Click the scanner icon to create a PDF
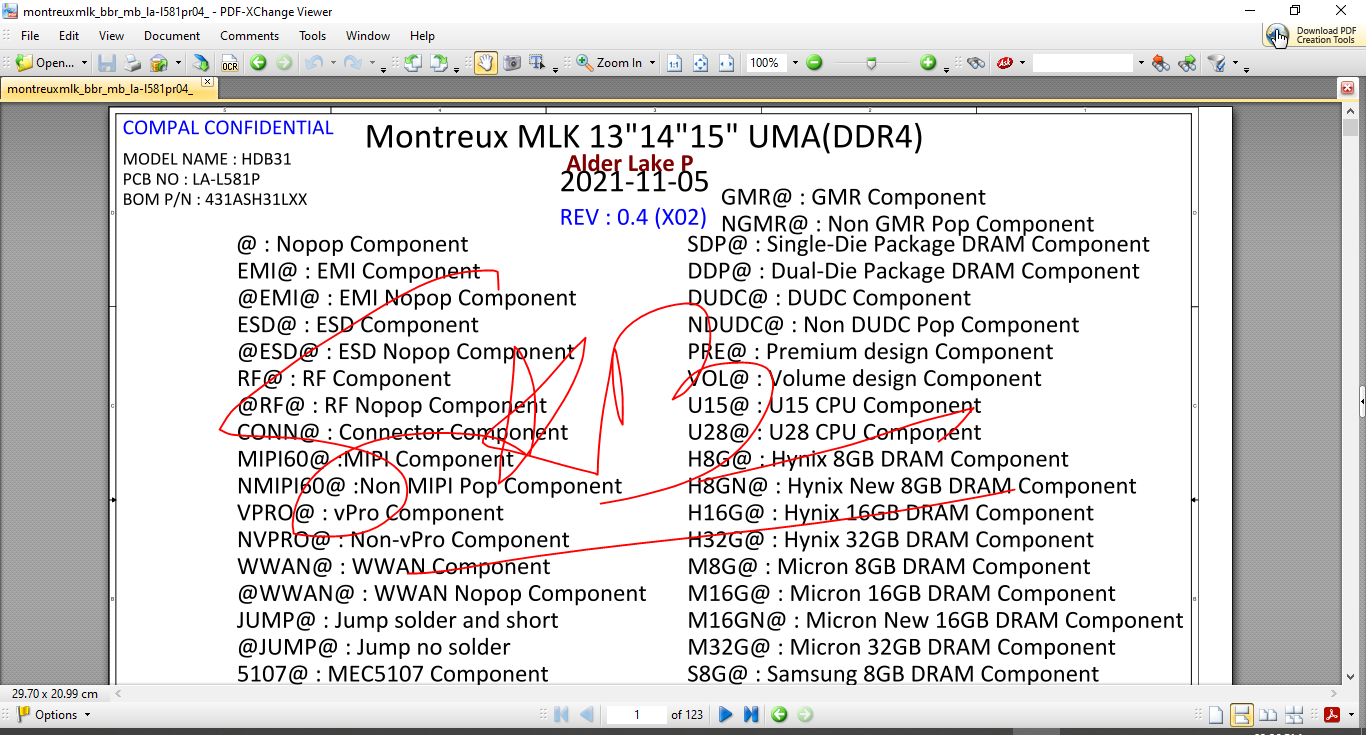The image size is (1366, 735). [x=158, y=63]
